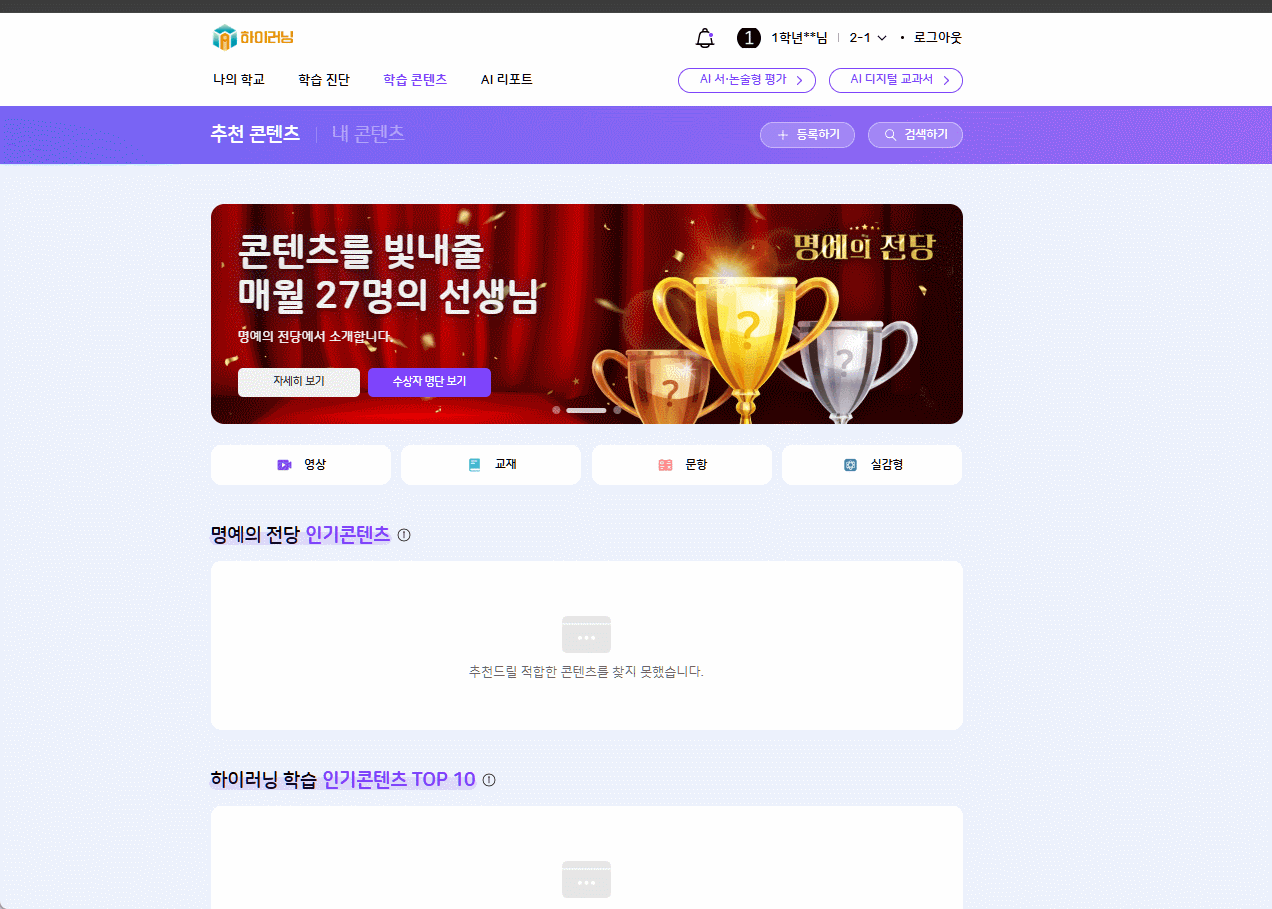
Task: Click the black number 1 grade badge
Action: pyautogui.click(x=748, y=38)
